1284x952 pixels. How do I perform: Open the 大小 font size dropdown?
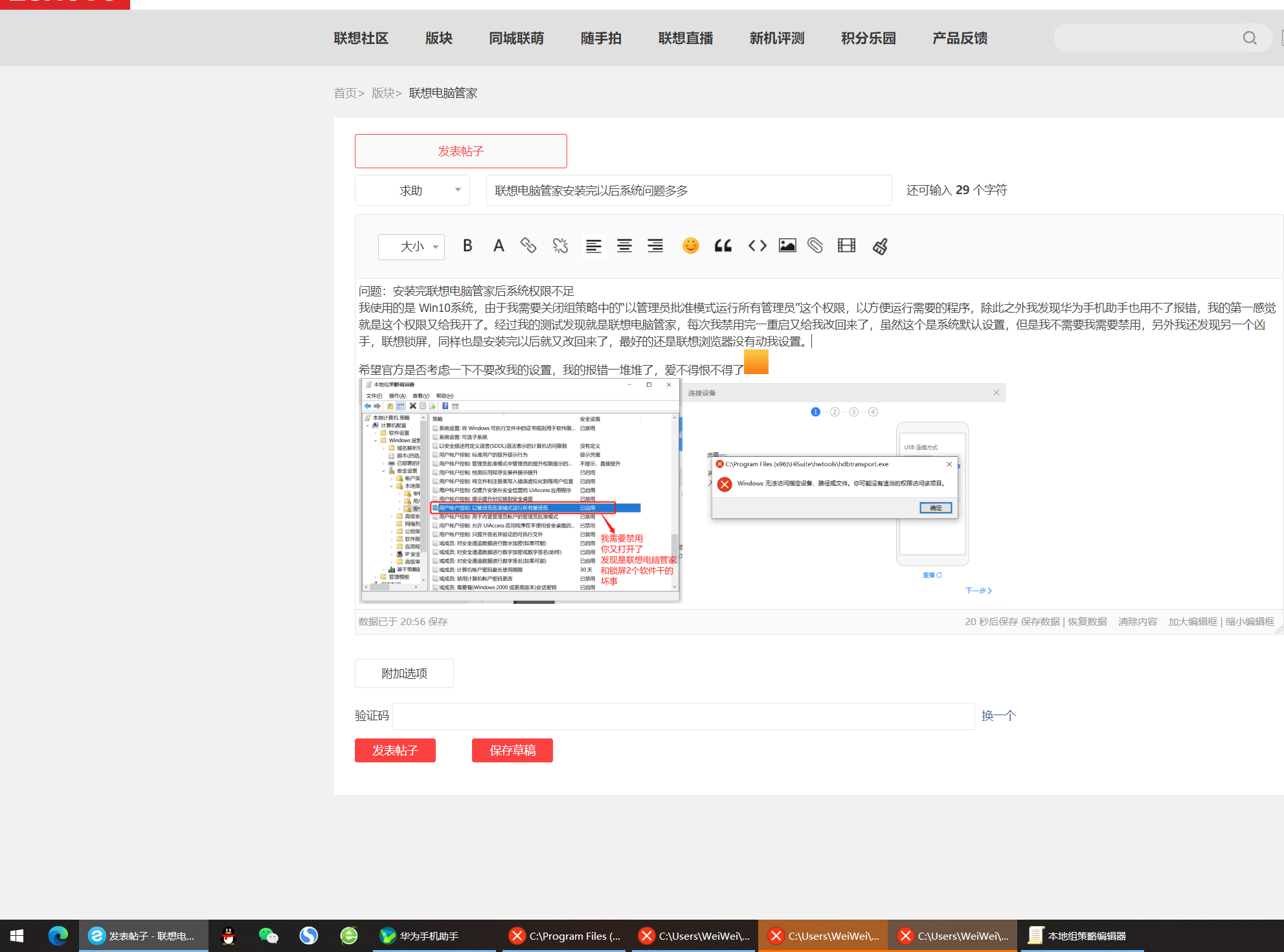(x=411, y=247)
